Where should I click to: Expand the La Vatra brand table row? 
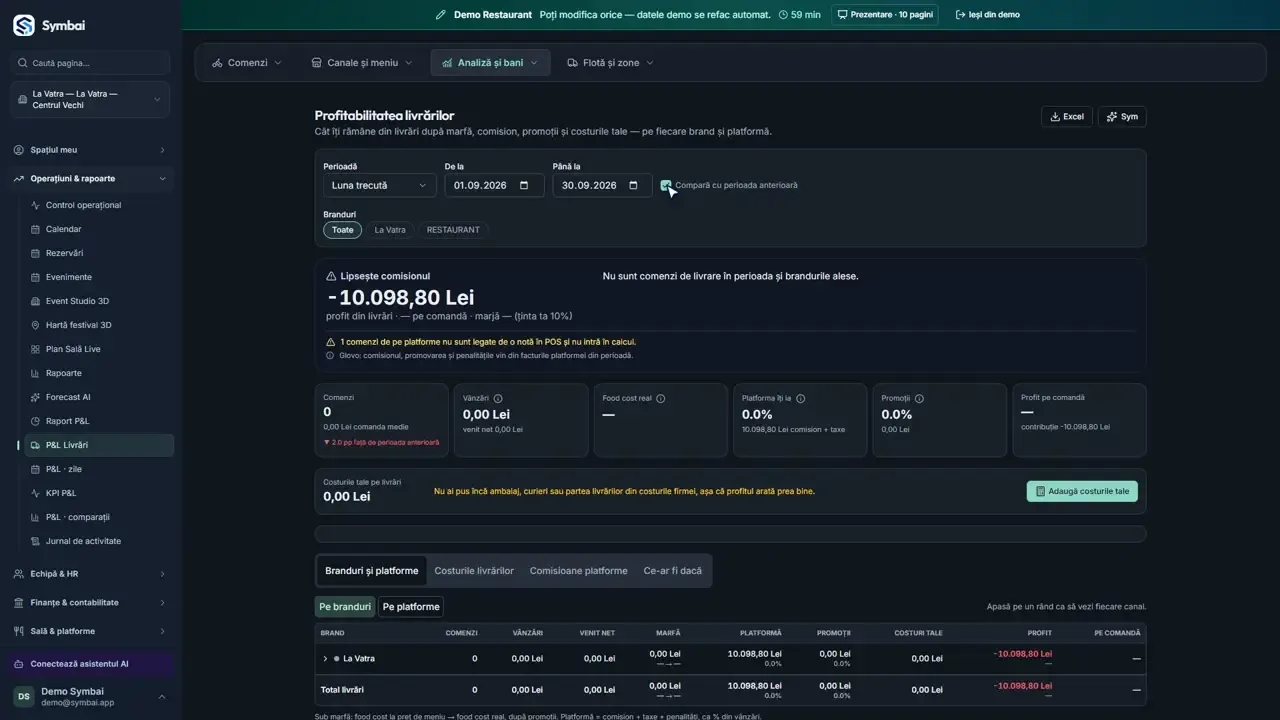(325, 659)
